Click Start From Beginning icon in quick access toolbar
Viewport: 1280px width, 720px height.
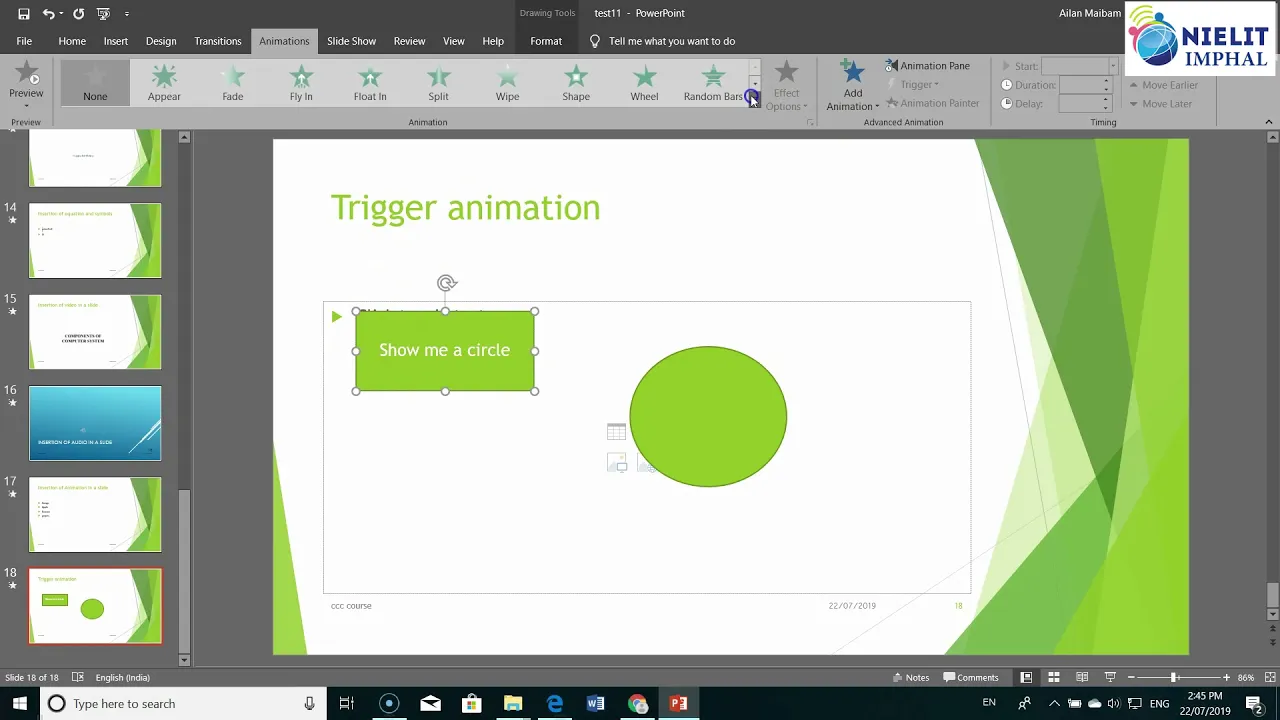[102, 14]
